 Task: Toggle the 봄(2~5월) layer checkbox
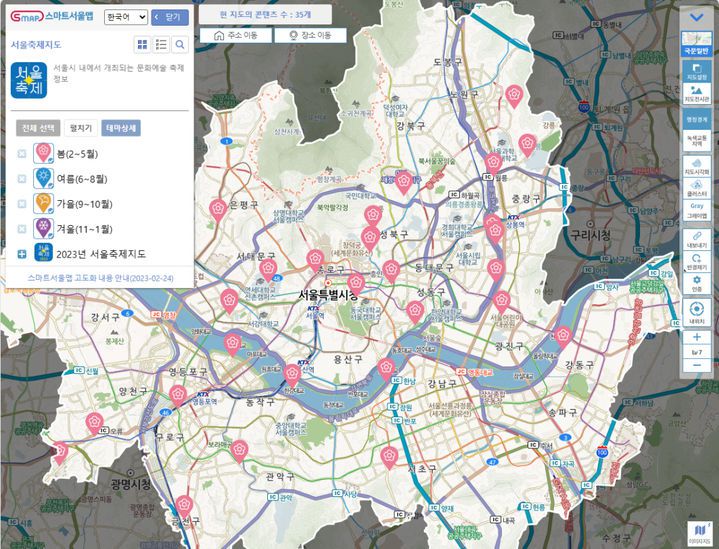click(22, 153)
